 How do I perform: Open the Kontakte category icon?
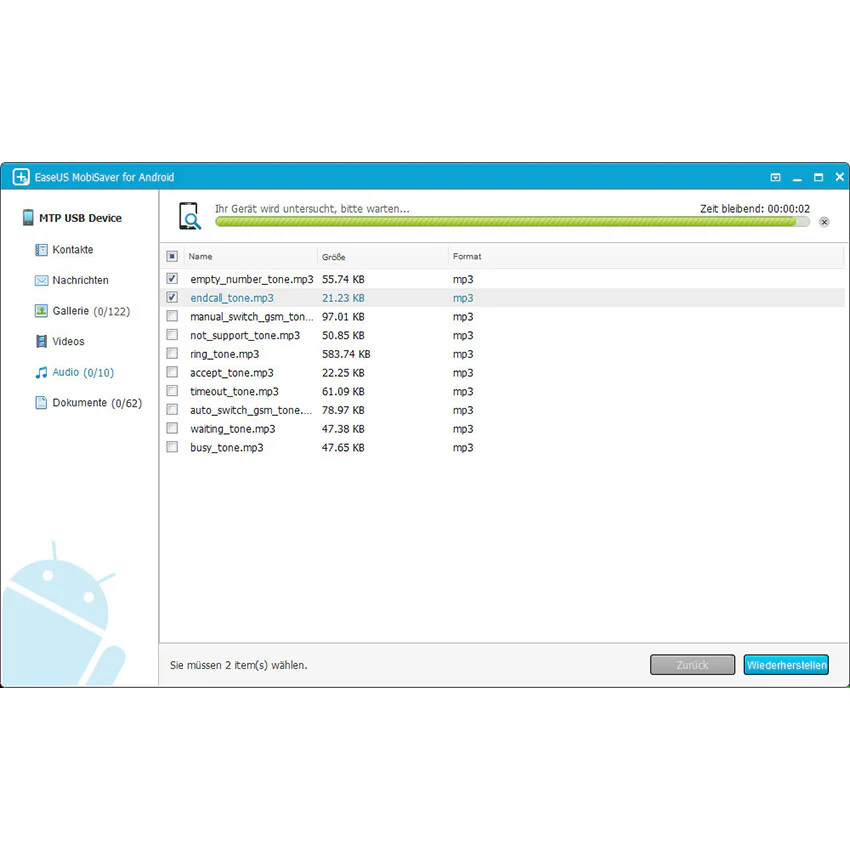pyautogui.click(x=41, y=250)
